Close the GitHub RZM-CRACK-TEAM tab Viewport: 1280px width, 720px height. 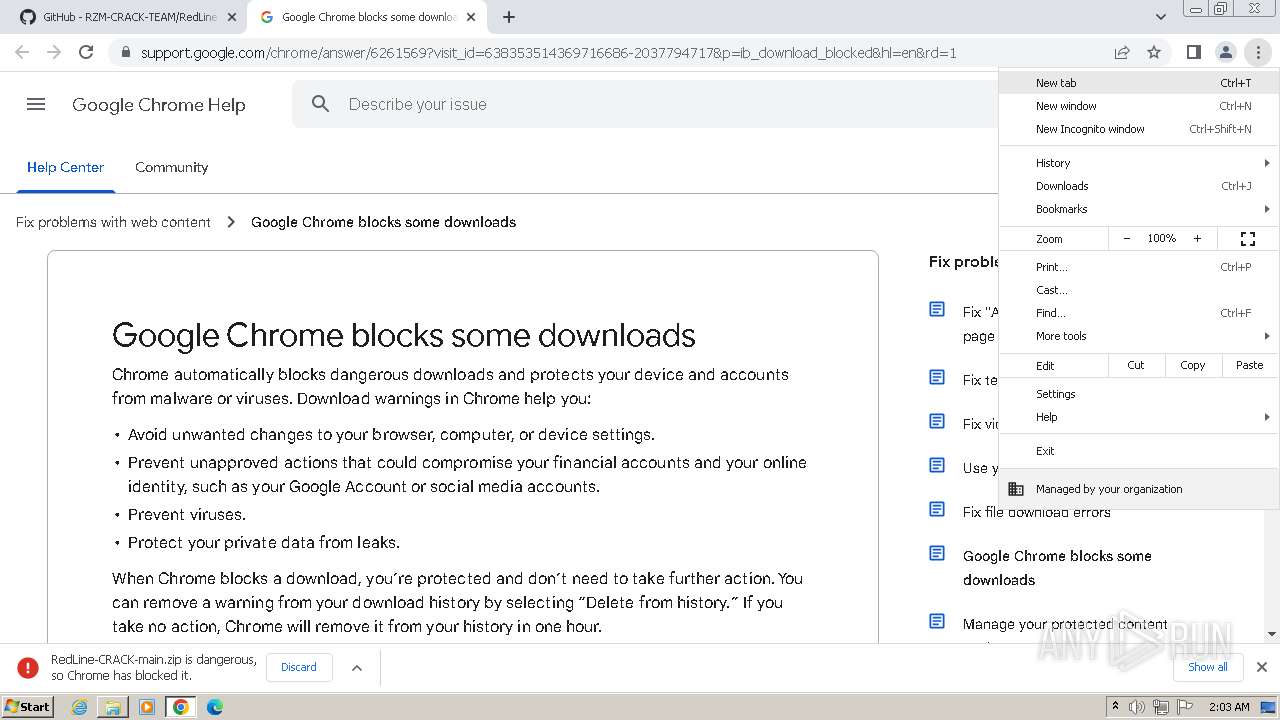coord(231,17)
